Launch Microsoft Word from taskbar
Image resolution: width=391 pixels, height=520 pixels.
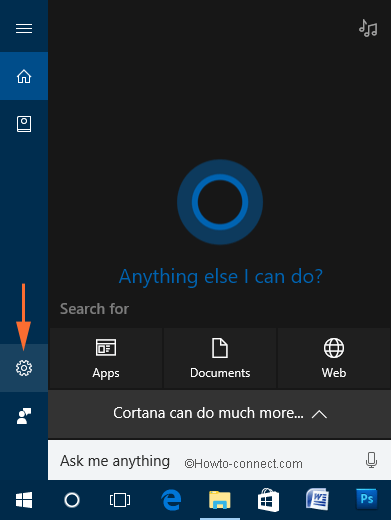[317, 499]
